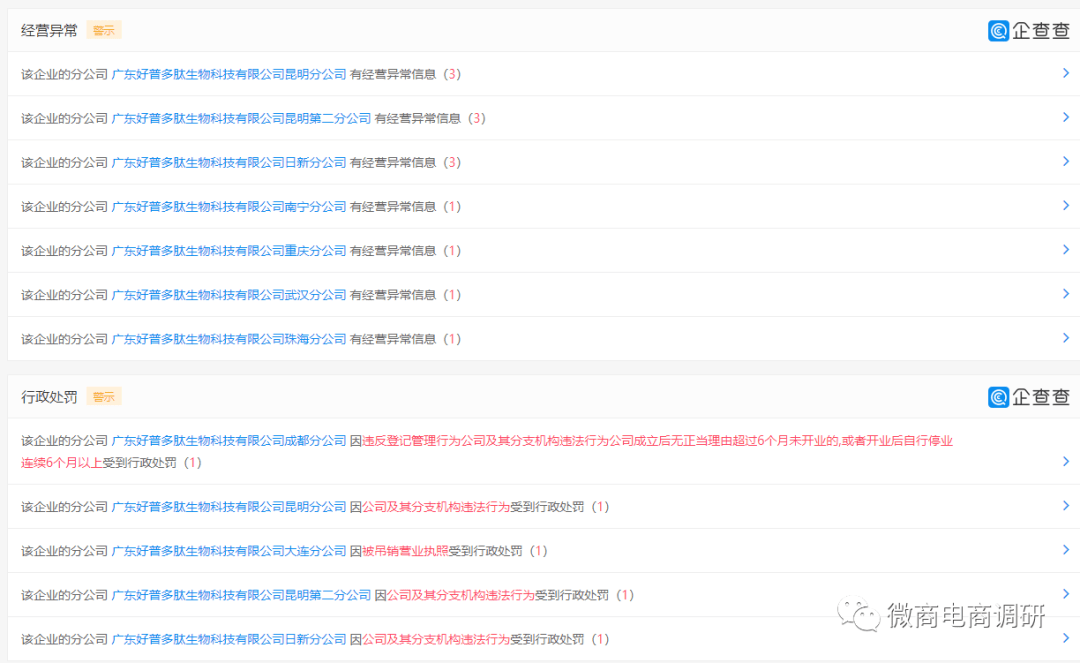Viewport: 1080px width, 663px height.
Task: Expand 昆明分公司 row under 经营异常 via chevron
Action: [x=1066, y=73]
